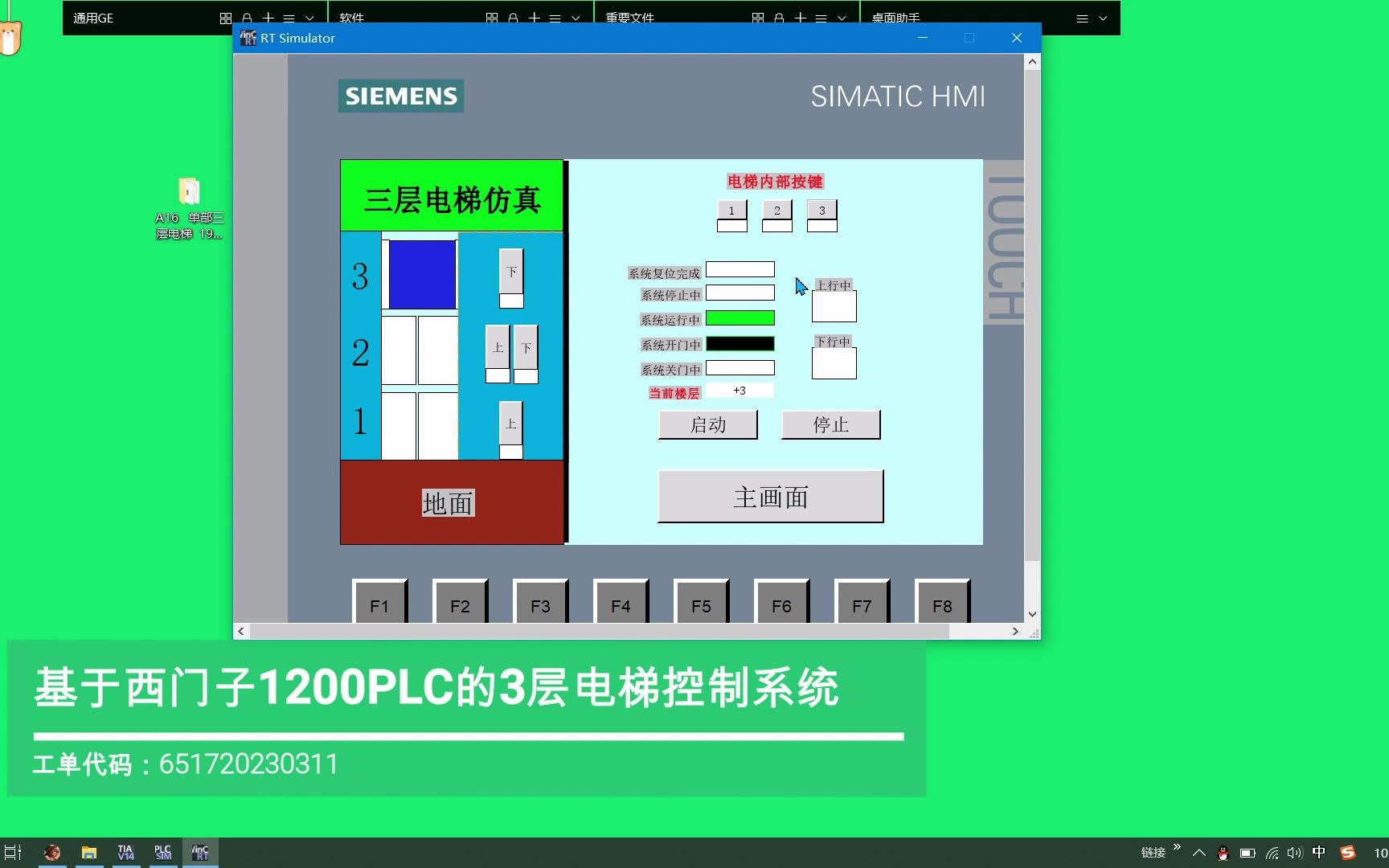1389x868 pixels.
Task: Click the plus icon on the 软件 fence
Action: tap(533, 17)
